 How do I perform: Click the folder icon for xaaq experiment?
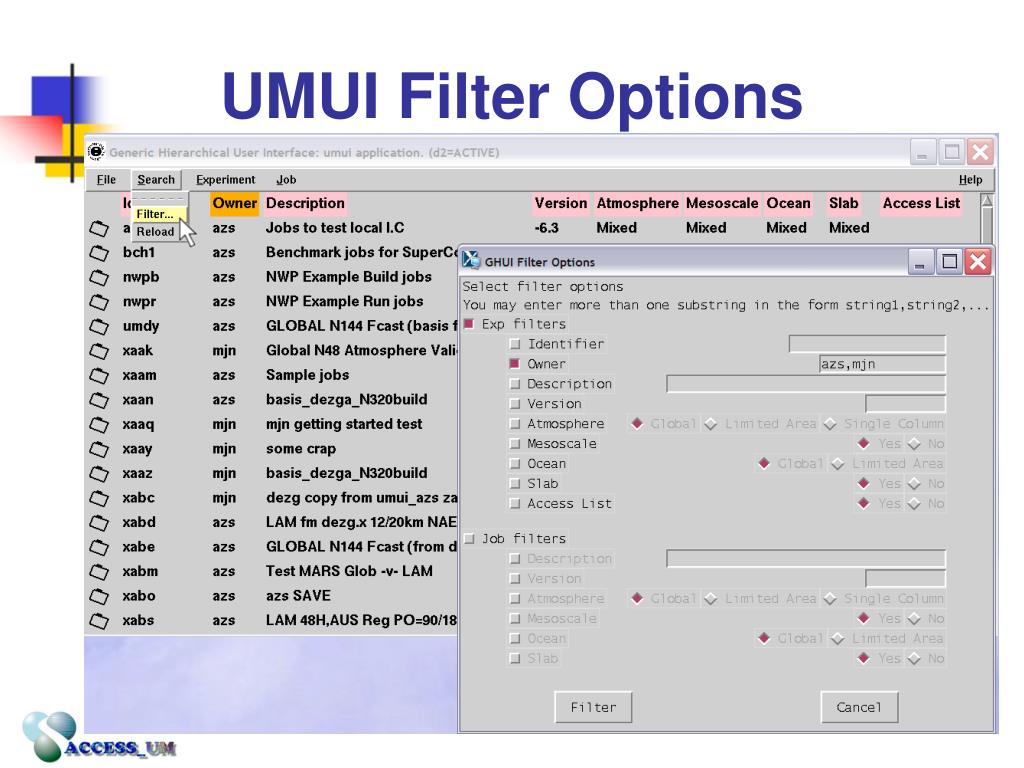pyautogui.click(x=99, y=425)
